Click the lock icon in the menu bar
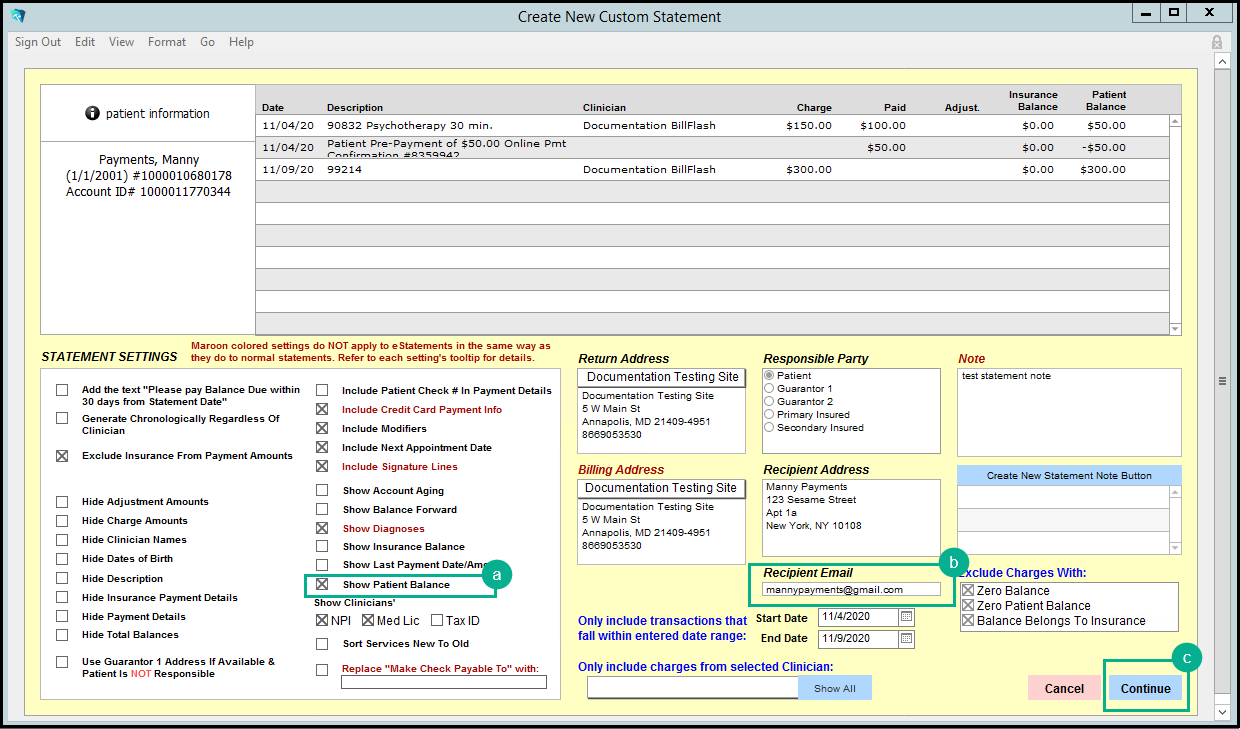This screenshot has height=729, width=1240. 1217,42
